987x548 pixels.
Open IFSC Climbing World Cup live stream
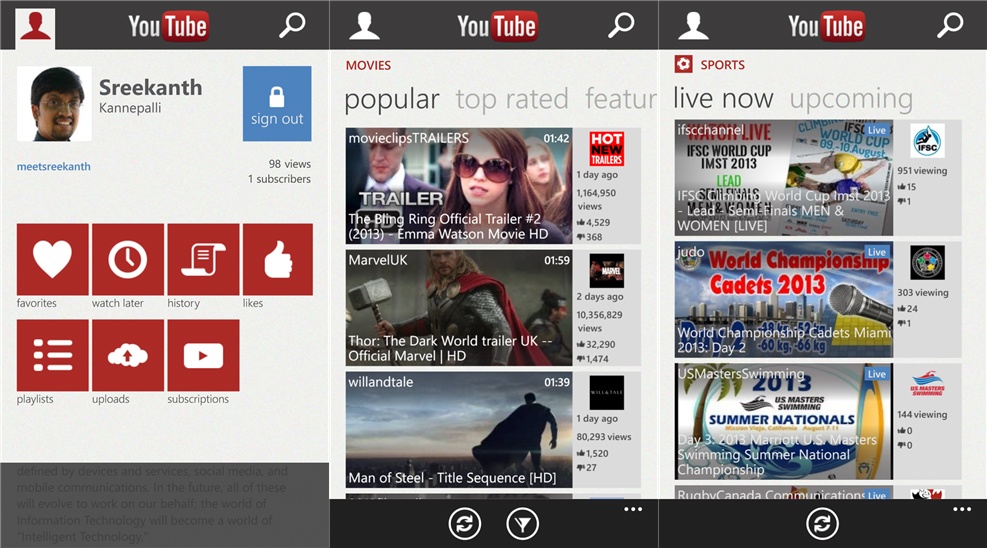click(784, 178)
